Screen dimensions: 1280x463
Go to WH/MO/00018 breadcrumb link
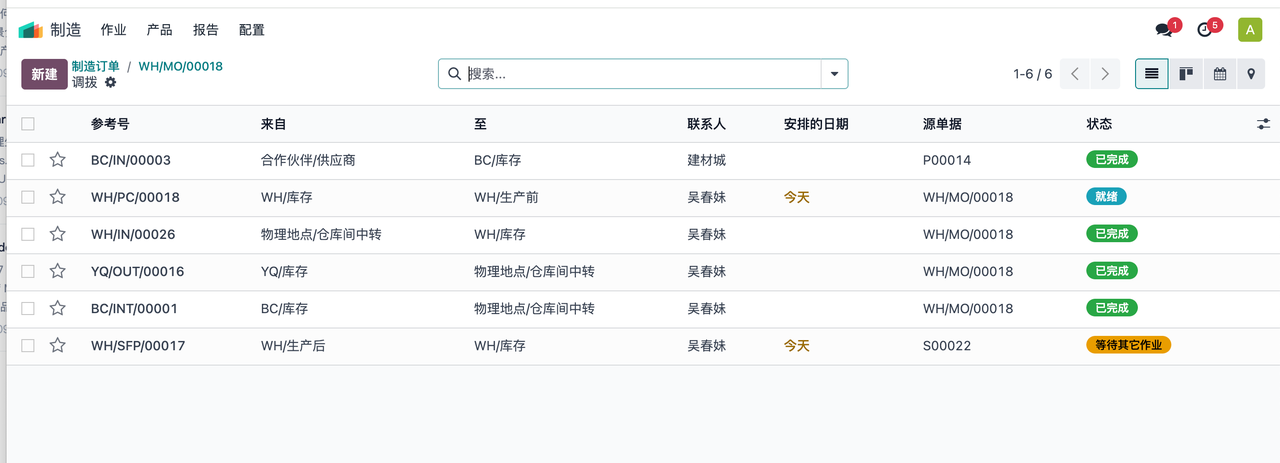click(x=180, y=66)
